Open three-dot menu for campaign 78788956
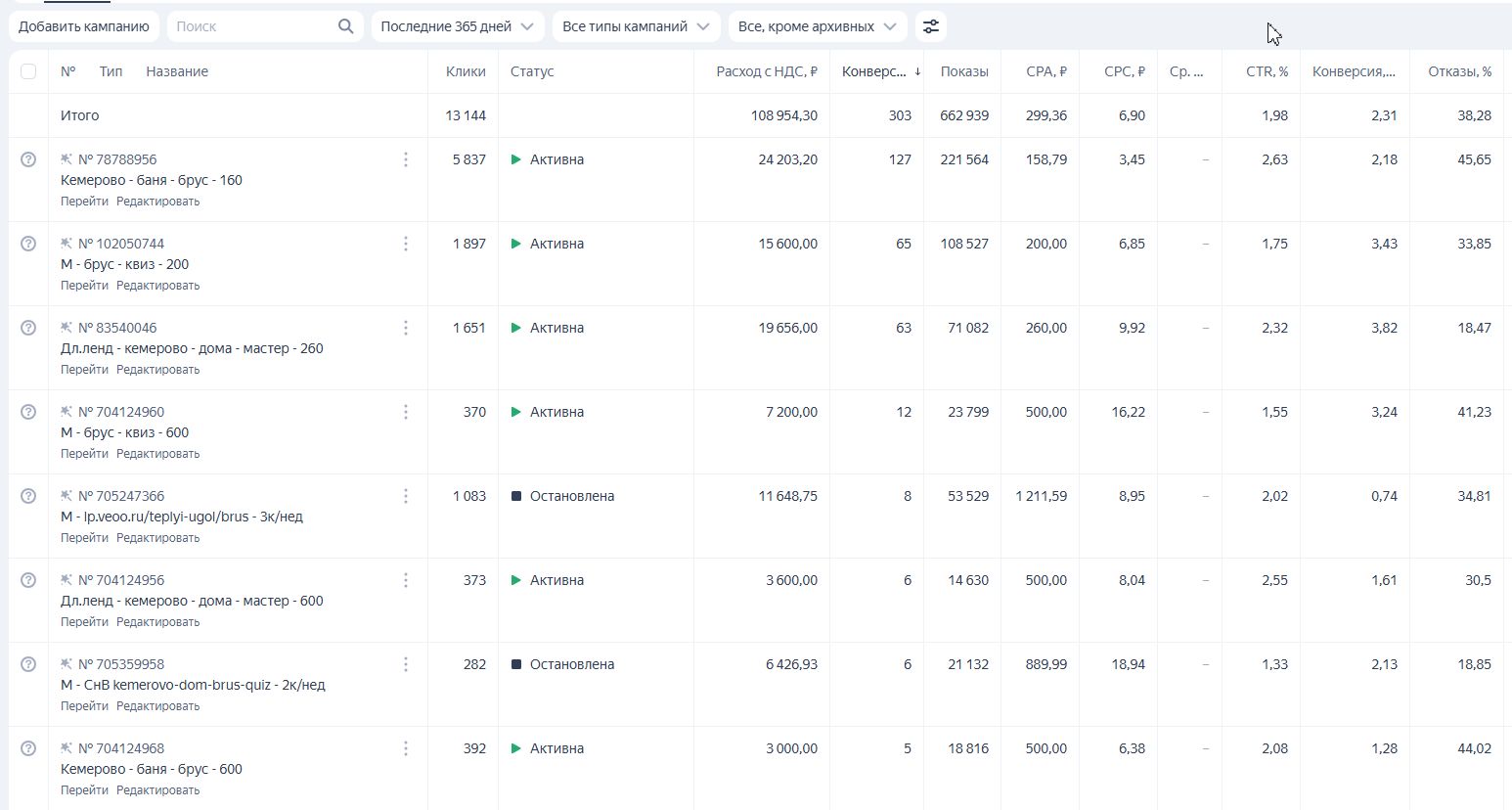 tap(406, 159)
